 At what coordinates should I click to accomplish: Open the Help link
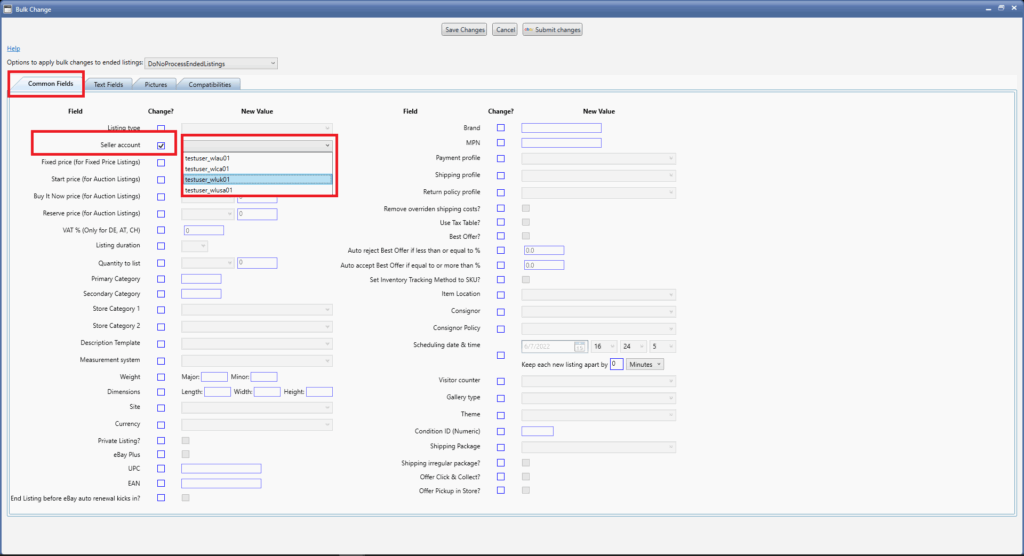pyautogui.click(x=13, y=48)
